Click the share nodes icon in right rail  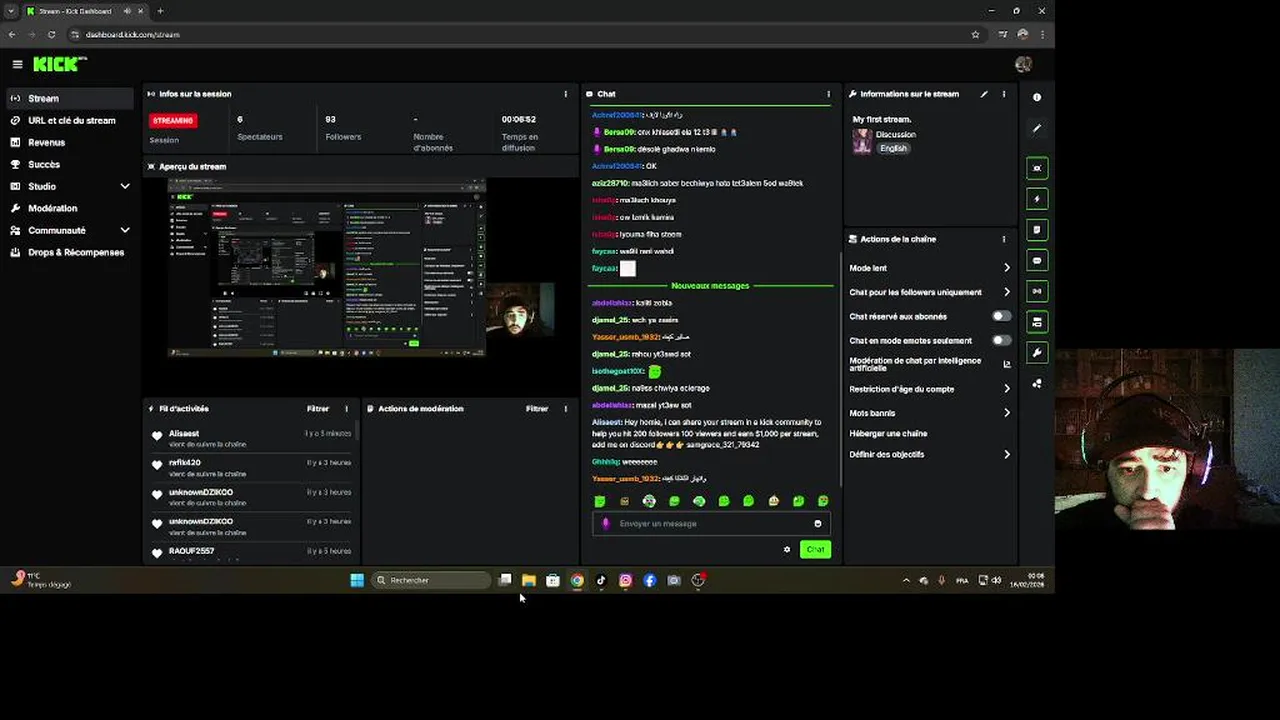pos(1037,383)
